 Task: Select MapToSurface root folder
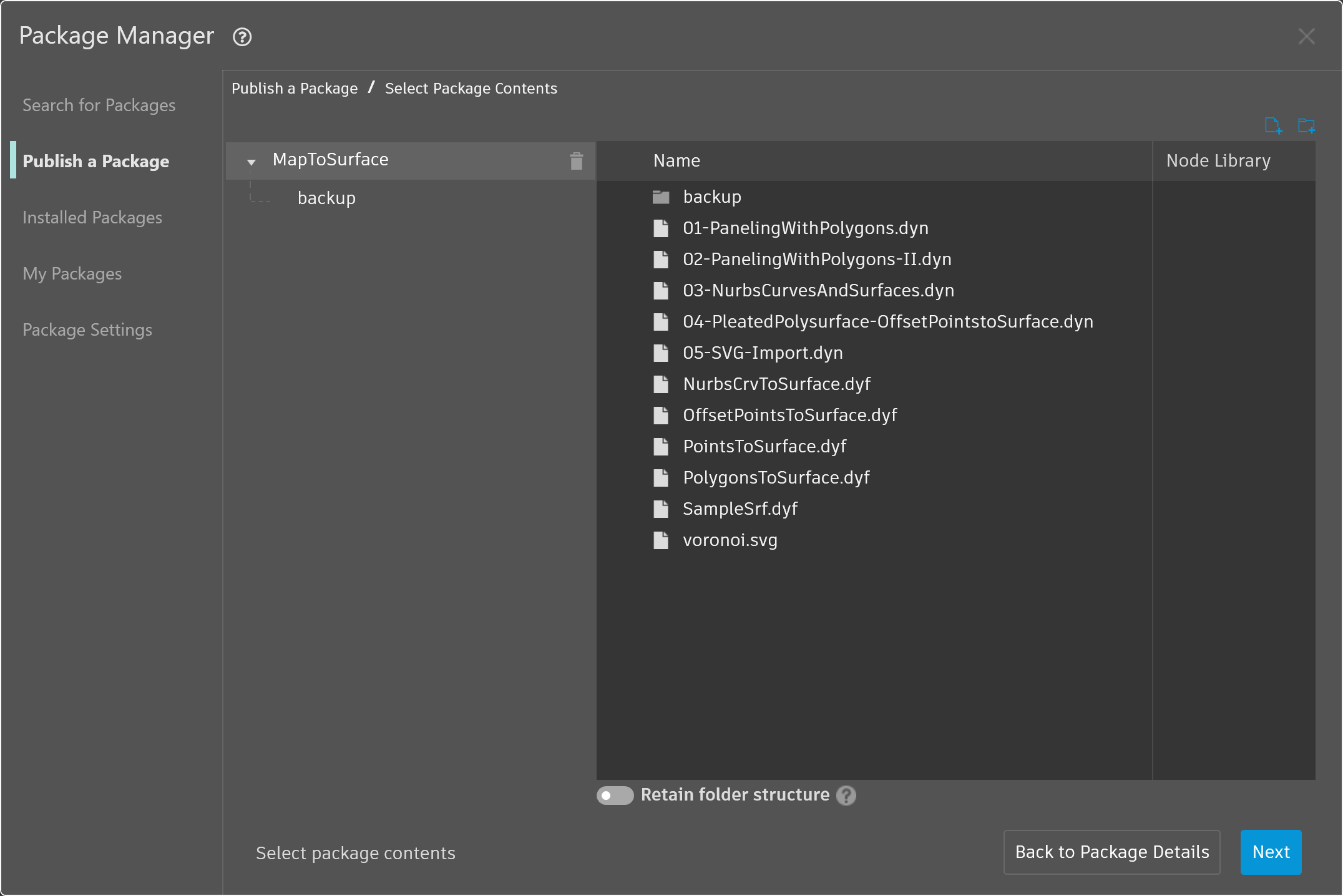tap(330, 160)
